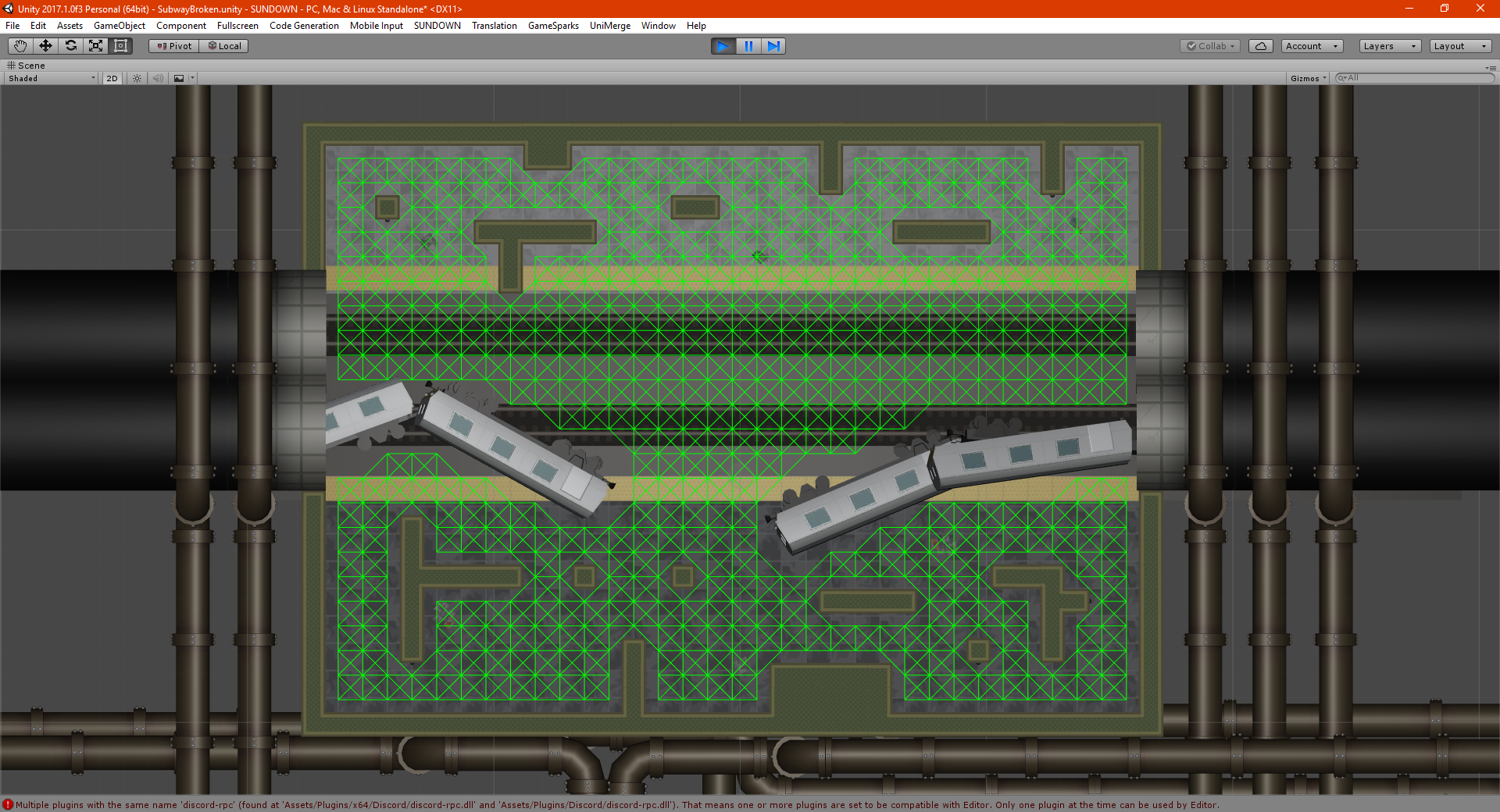The width and height of the screenshot is (1500, 812).
Task: Pause the running game
Action: click(x=748, y=46)
